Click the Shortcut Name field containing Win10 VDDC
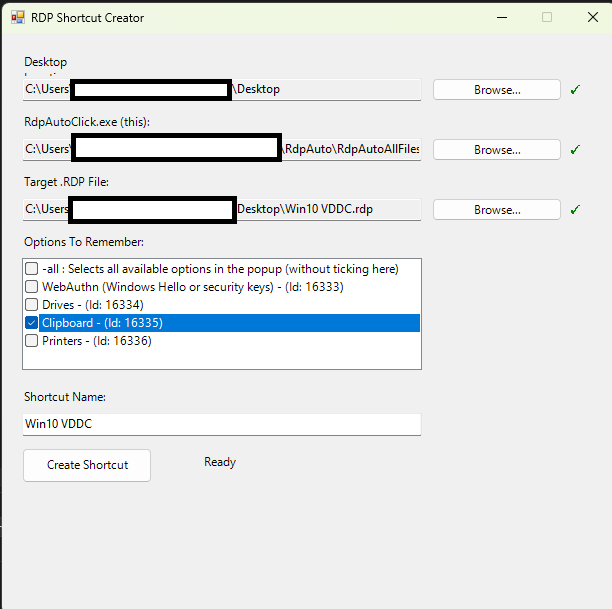This screenshot has width=612, height=609. pos(222,424)
